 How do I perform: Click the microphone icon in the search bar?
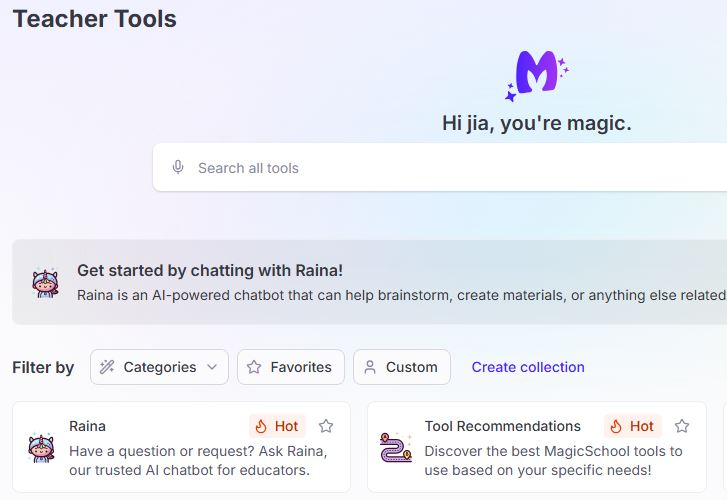pyautogui.click(x=178, y=168)
